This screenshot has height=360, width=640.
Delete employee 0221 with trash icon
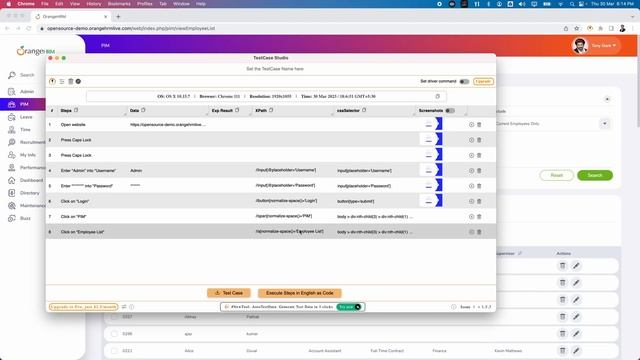[562, 351]
